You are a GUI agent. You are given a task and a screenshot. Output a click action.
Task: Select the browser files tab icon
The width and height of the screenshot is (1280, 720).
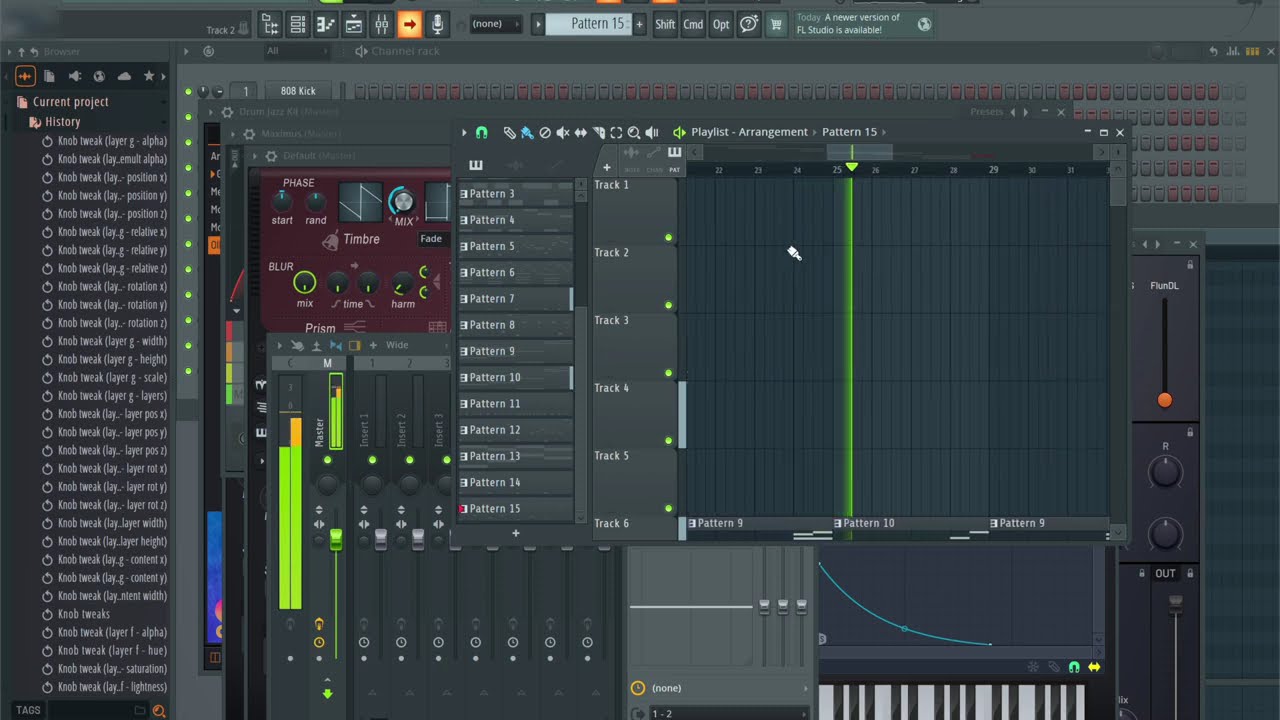coord(49,76)
